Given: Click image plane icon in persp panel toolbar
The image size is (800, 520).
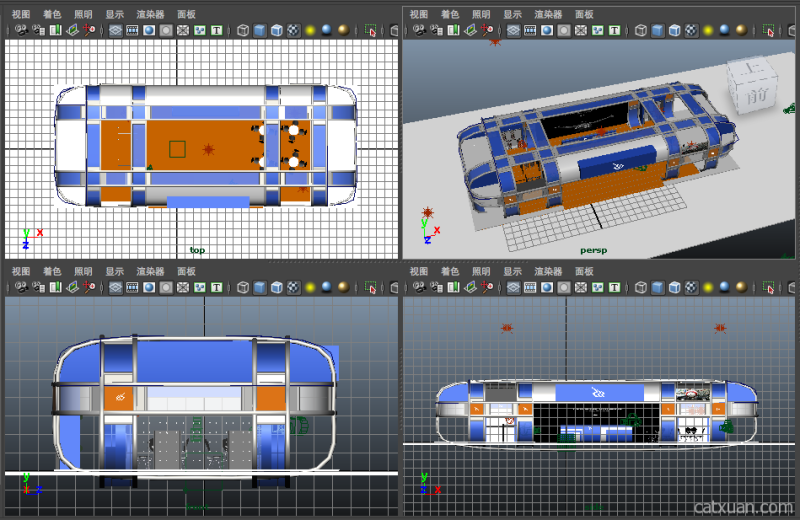Looking at the screenshot, I should point(471,30).
